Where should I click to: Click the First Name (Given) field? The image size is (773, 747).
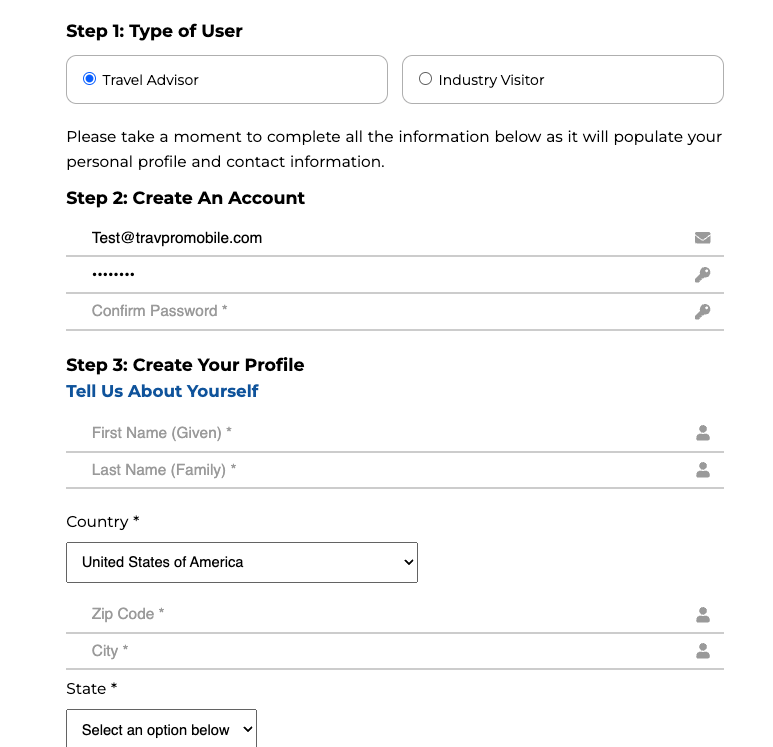[380, 433]
